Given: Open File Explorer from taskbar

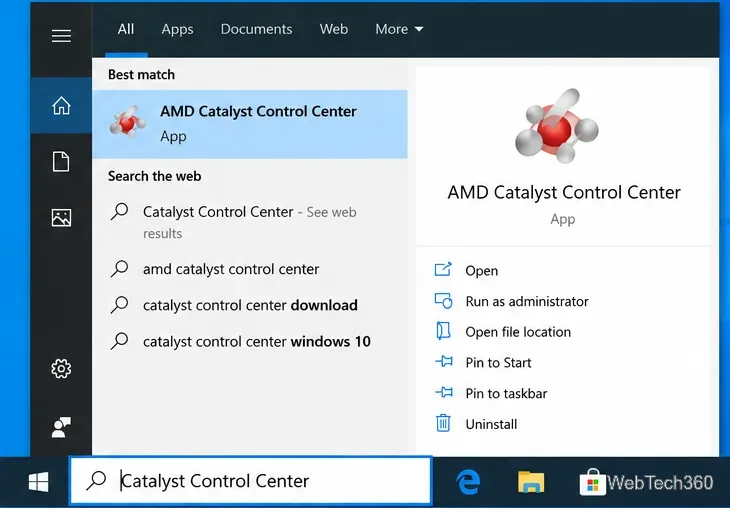Looking at the screenshot, I should [531, 482].
